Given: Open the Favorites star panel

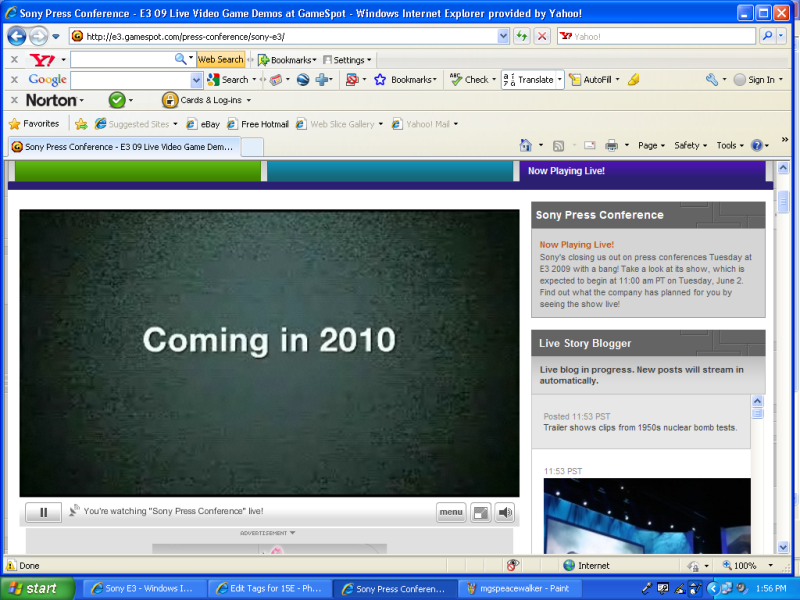Looking at the screenshot, I should 34,124.
